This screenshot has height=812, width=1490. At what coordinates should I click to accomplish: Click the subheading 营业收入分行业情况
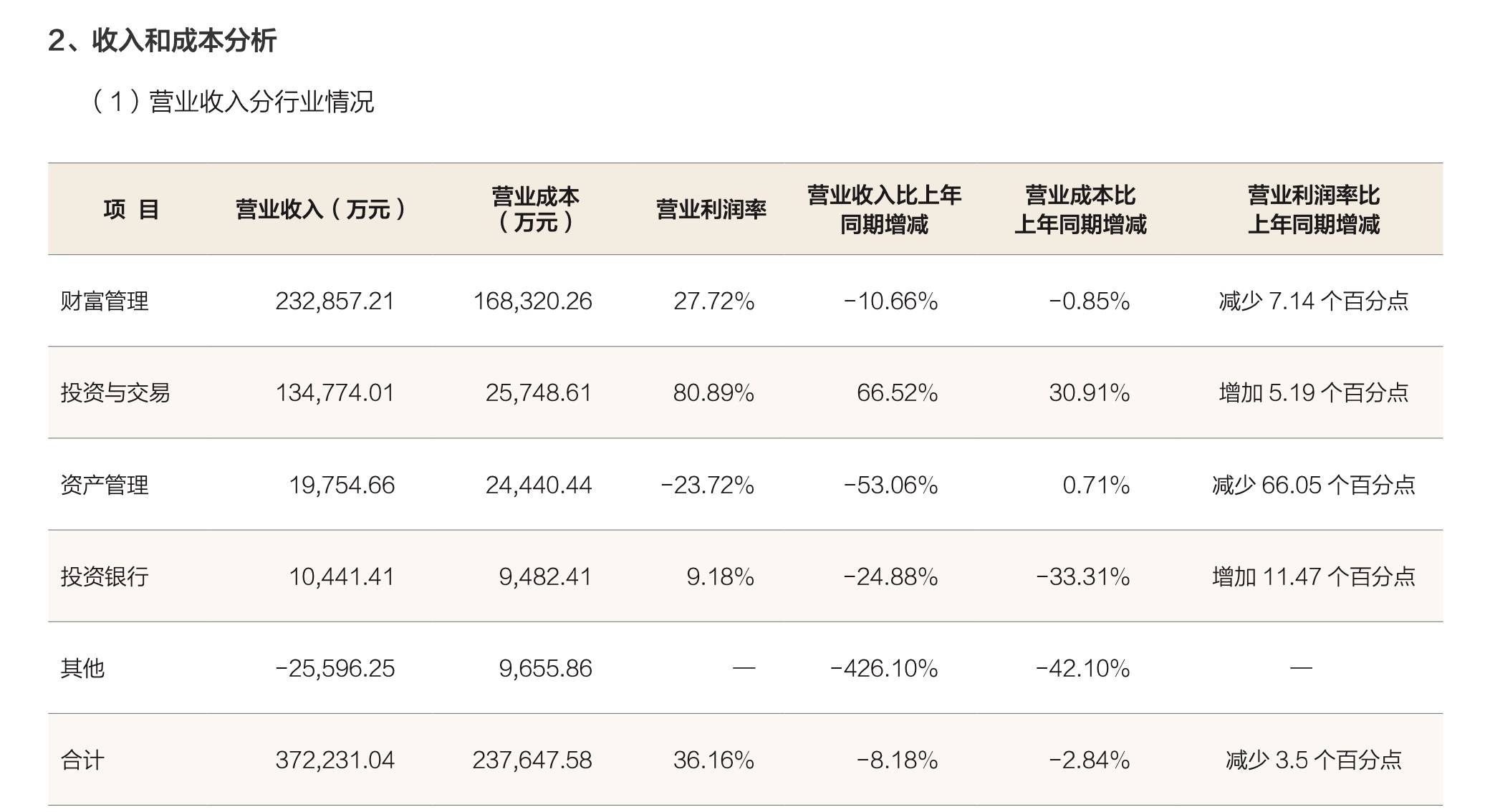tap(233, 102)
